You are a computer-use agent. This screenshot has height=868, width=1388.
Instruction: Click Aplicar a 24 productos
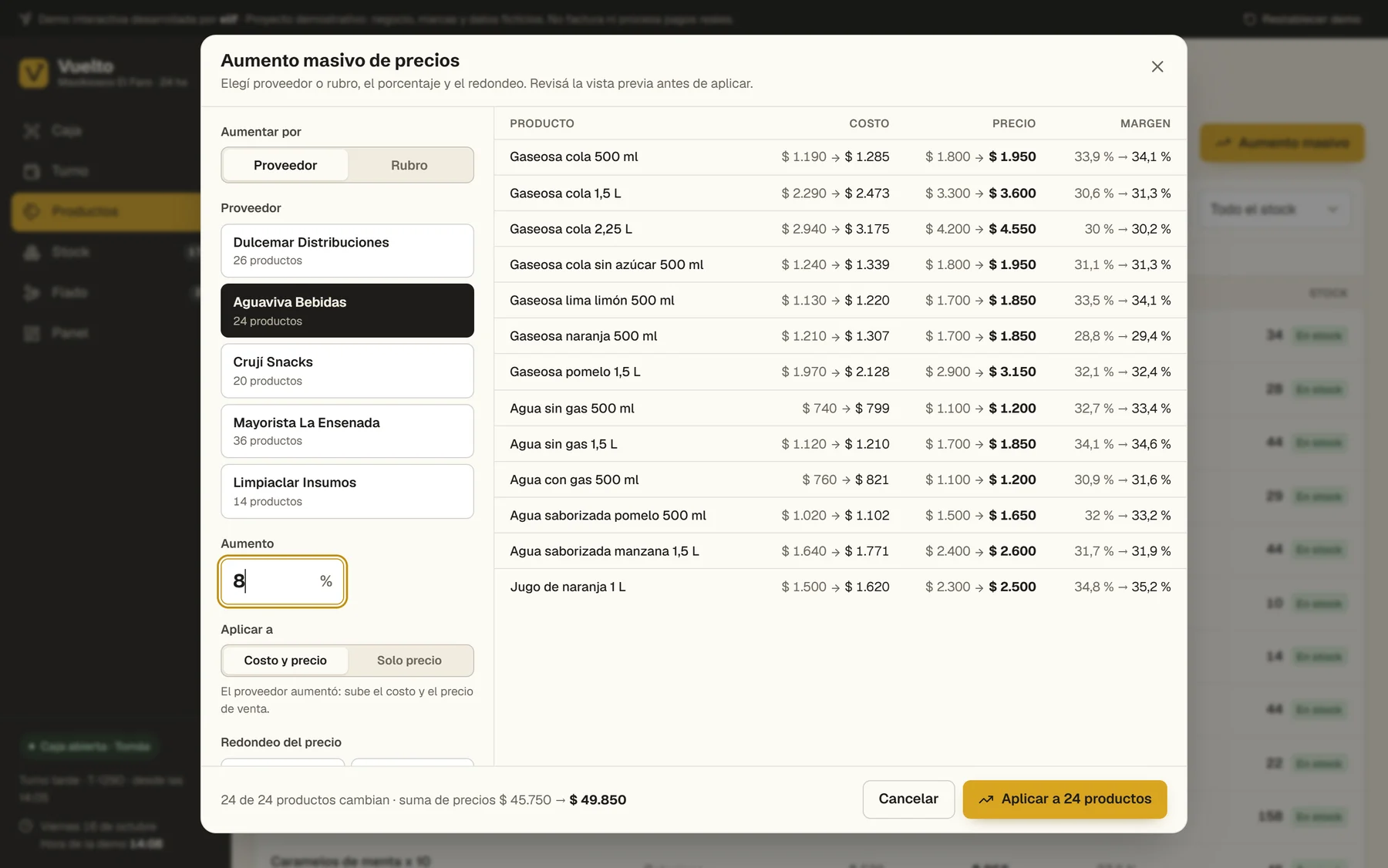tap(1064, 799)
